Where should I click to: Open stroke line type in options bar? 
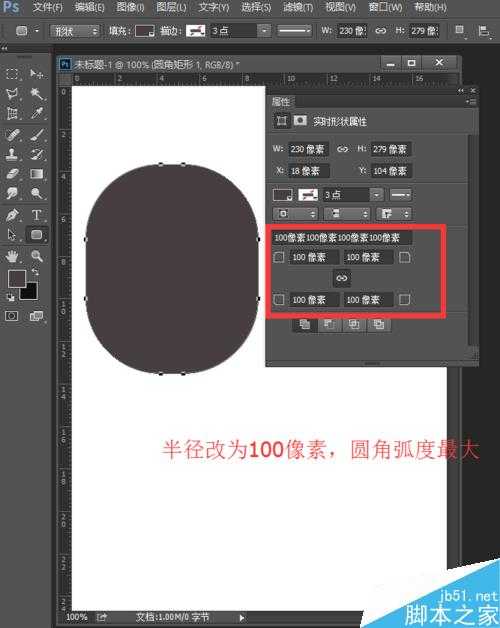coord(294,30)
